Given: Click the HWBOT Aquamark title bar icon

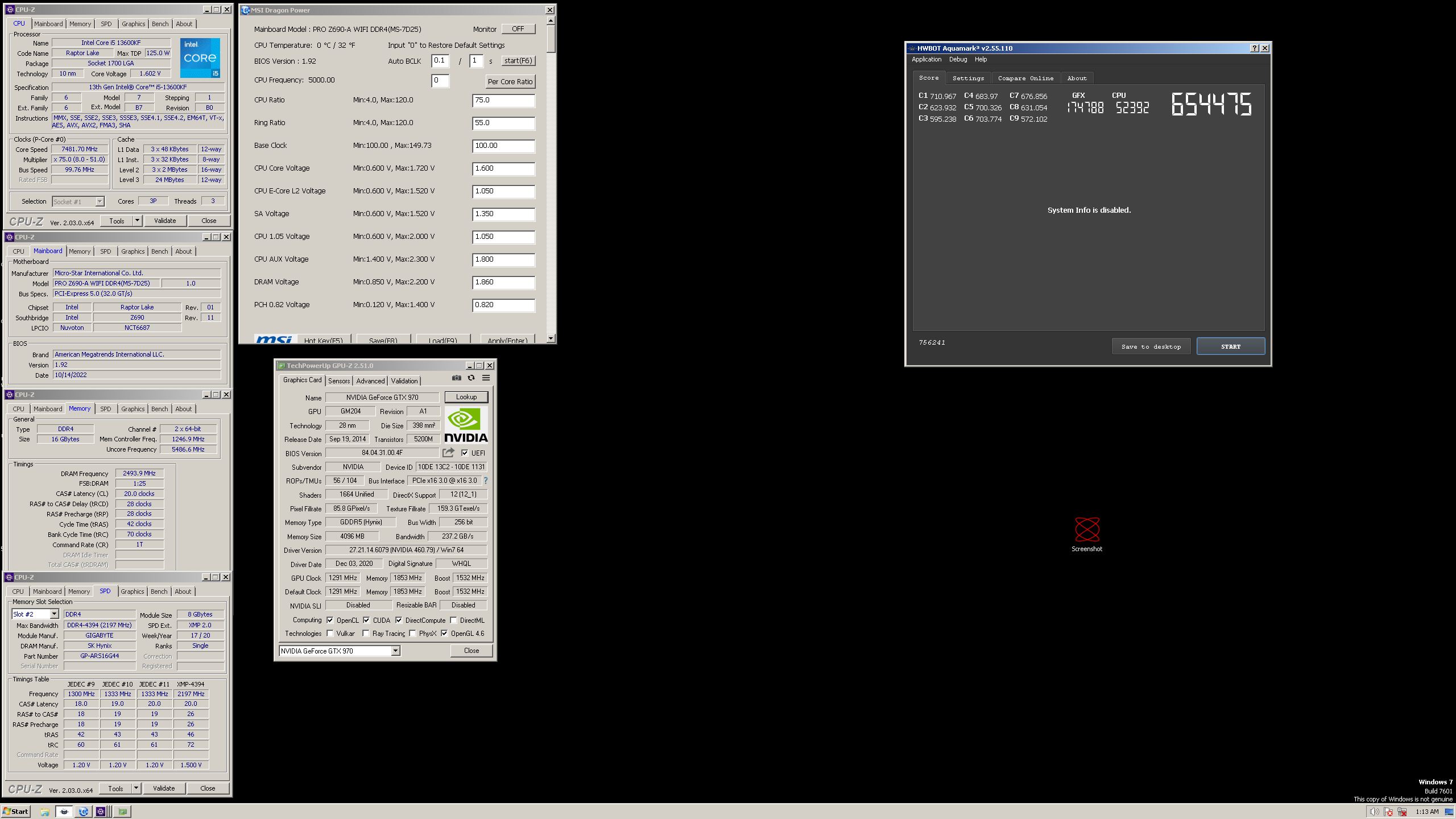Looking at the screenshot, I should [912, 48].
